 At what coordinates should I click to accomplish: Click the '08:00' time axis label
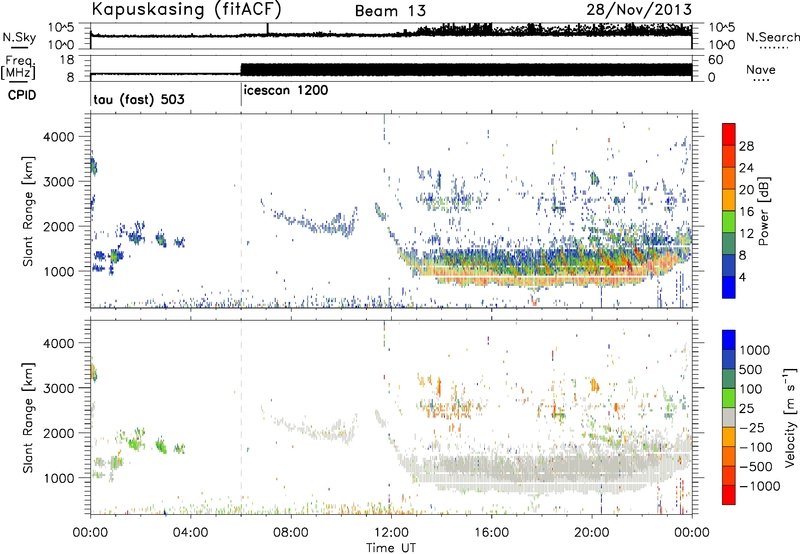pos(291,533)
